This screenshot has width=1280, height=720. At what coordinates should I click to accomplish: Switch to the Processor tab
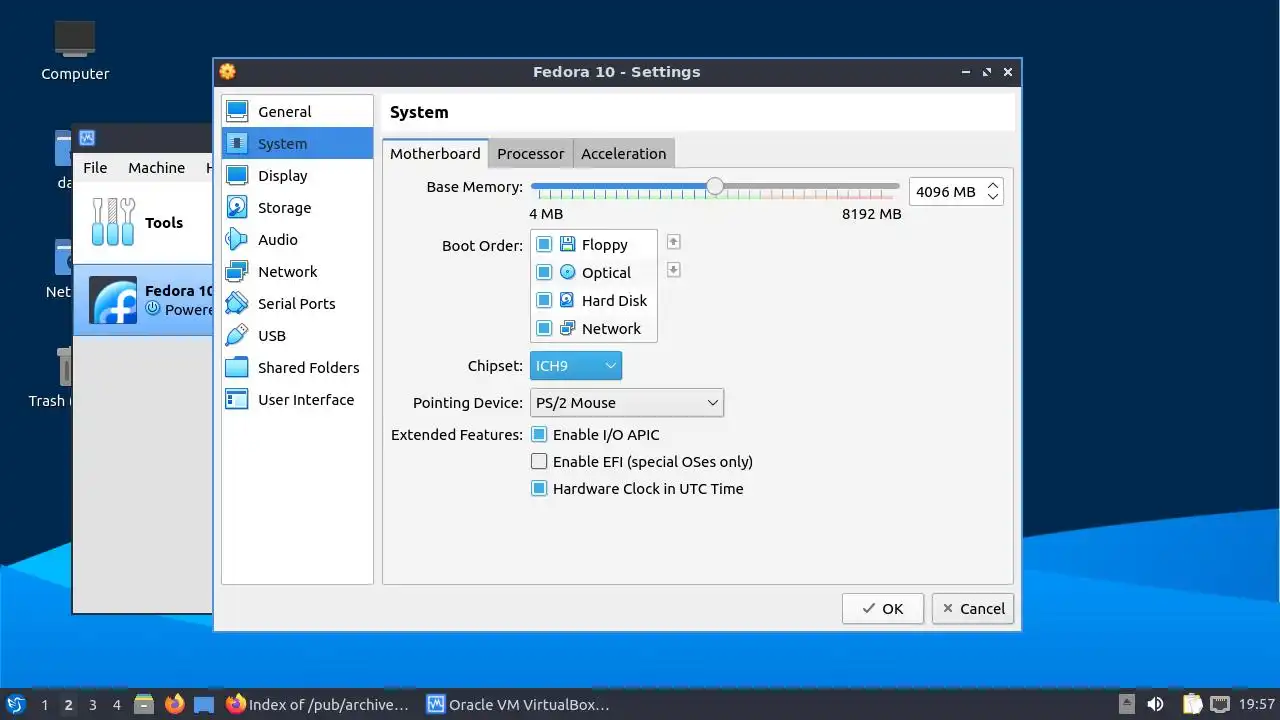click(x=530, y=154)
